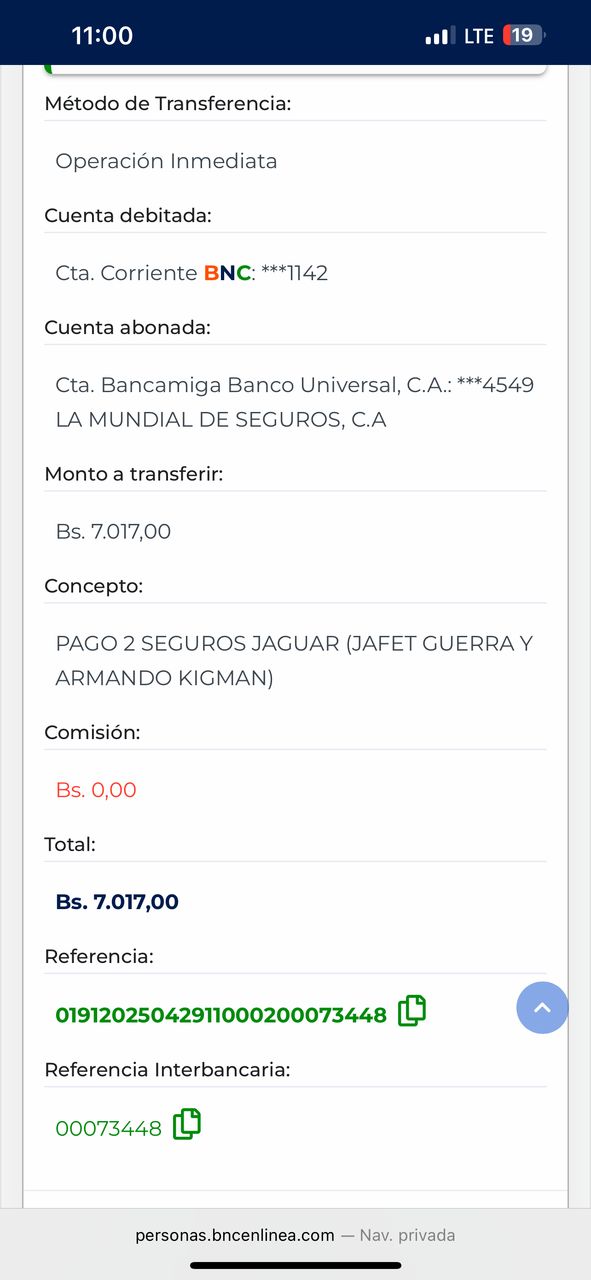Viewport: 591px width, 1280px height.
Task: Tap the battery indicator in status bar
Action: click(x=524, y=36)
